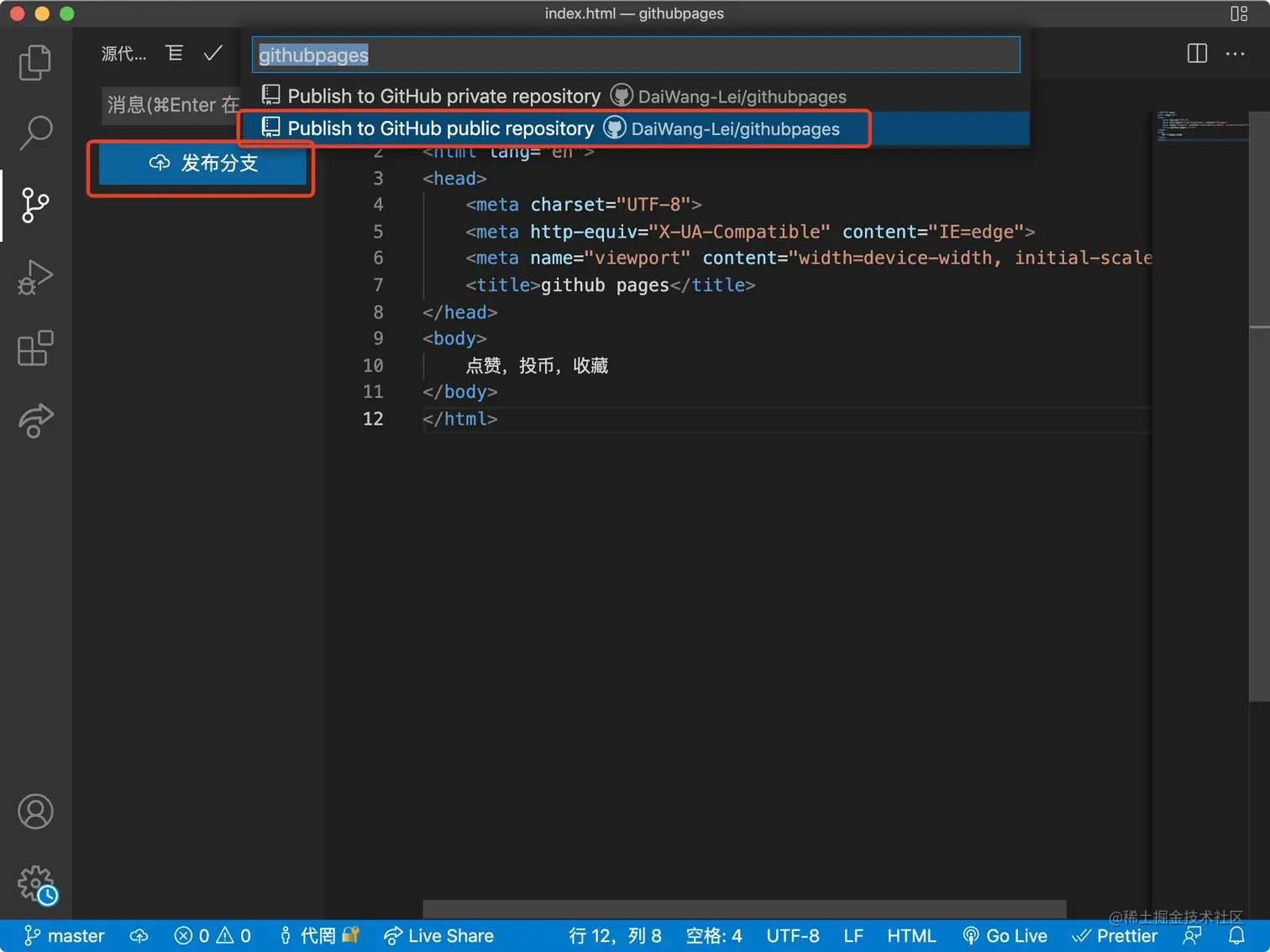Click the master branch status bar item
This screenshot has height=952, width=1270.
coord(65,936)
